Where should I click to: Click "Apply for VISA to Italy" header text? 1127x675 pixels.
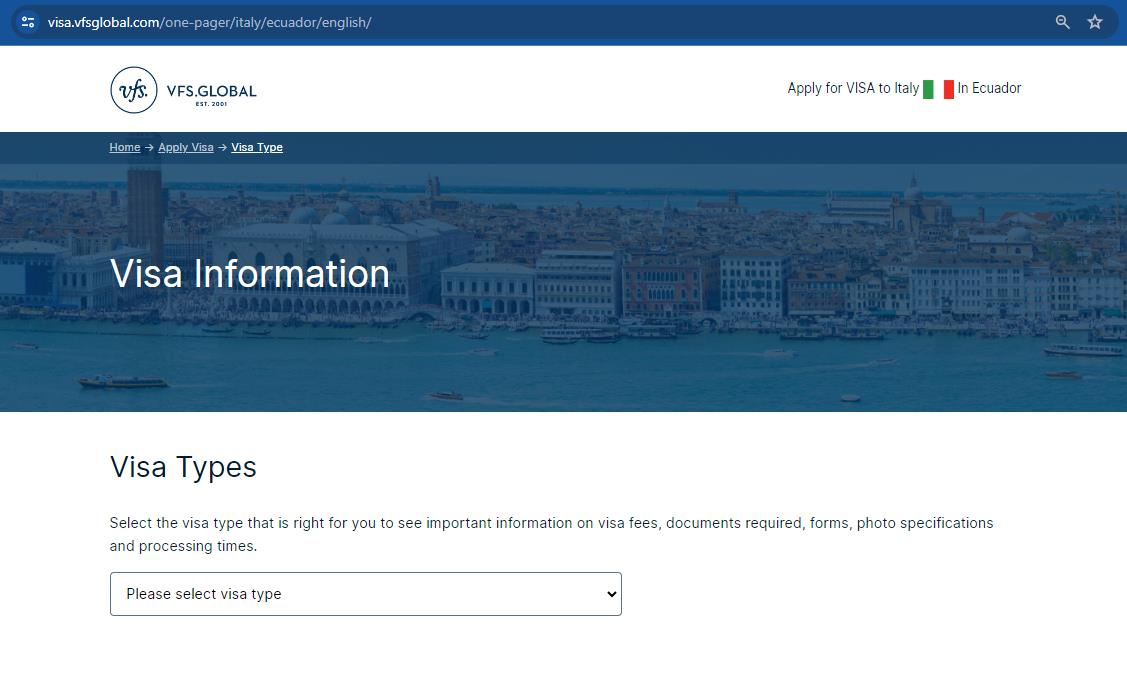(853, 88)
